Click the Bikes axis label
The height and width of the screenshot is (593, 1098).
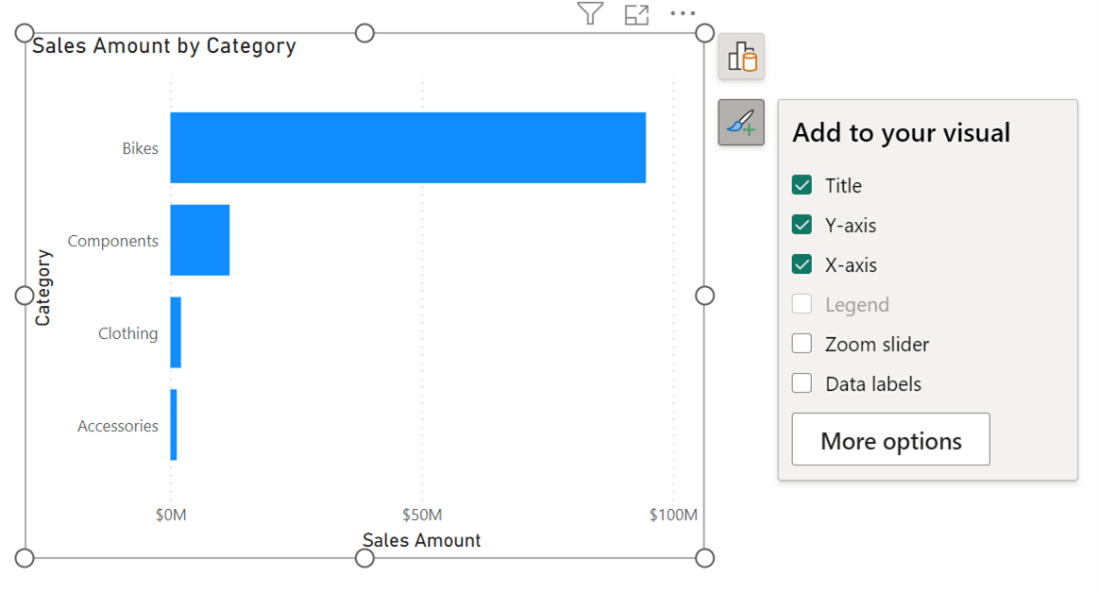coord(140,148)
